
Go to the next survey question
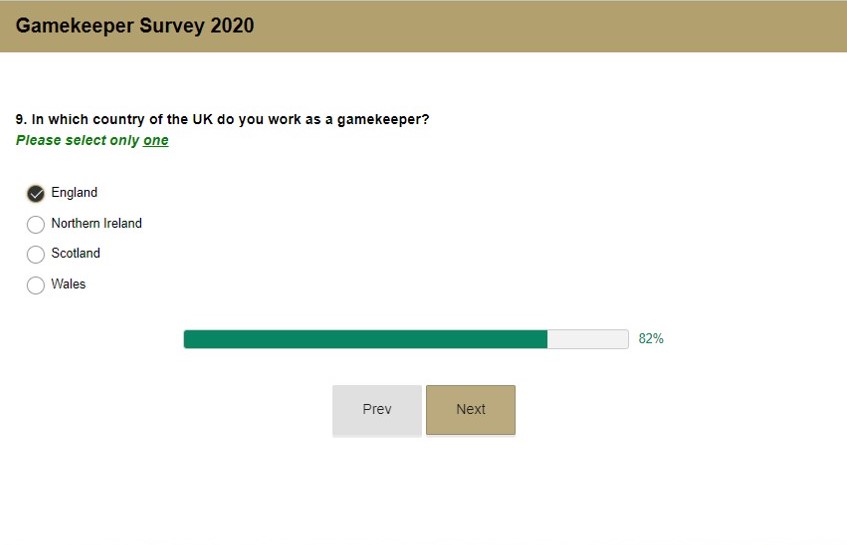tap(470, 409)
